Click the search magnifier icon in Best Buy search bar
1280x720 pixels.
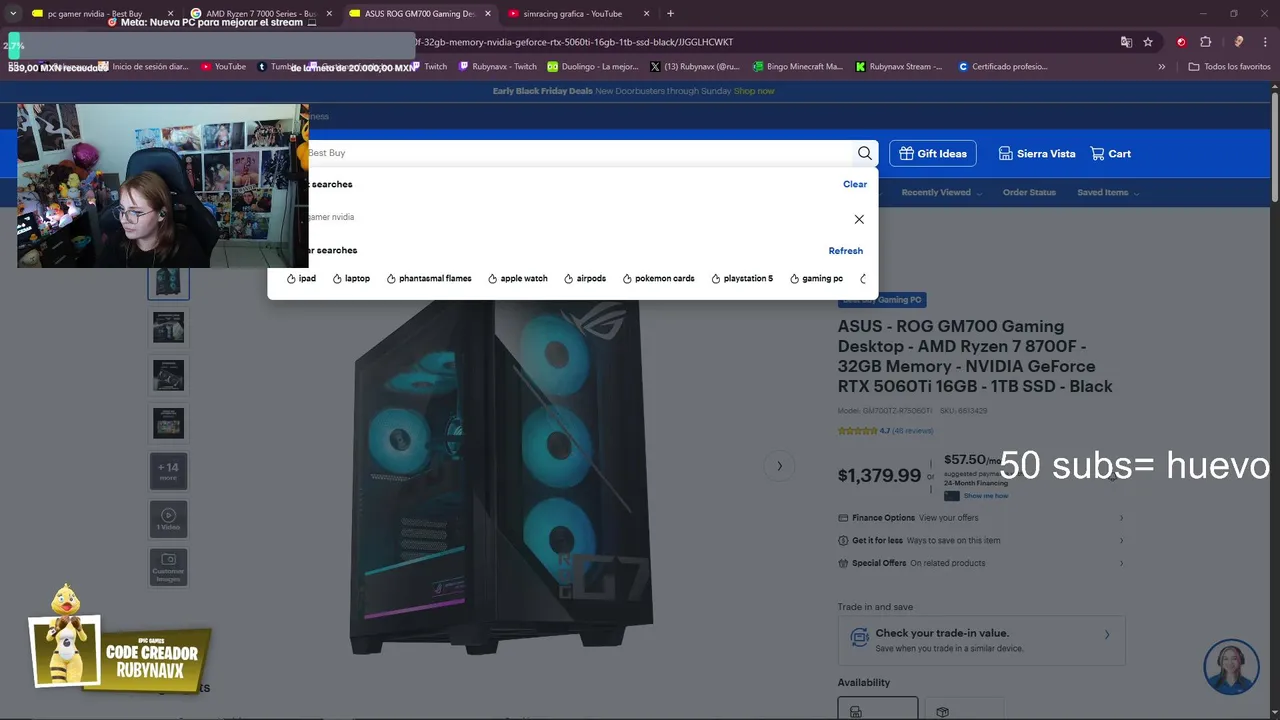click(x=864, y=153)
